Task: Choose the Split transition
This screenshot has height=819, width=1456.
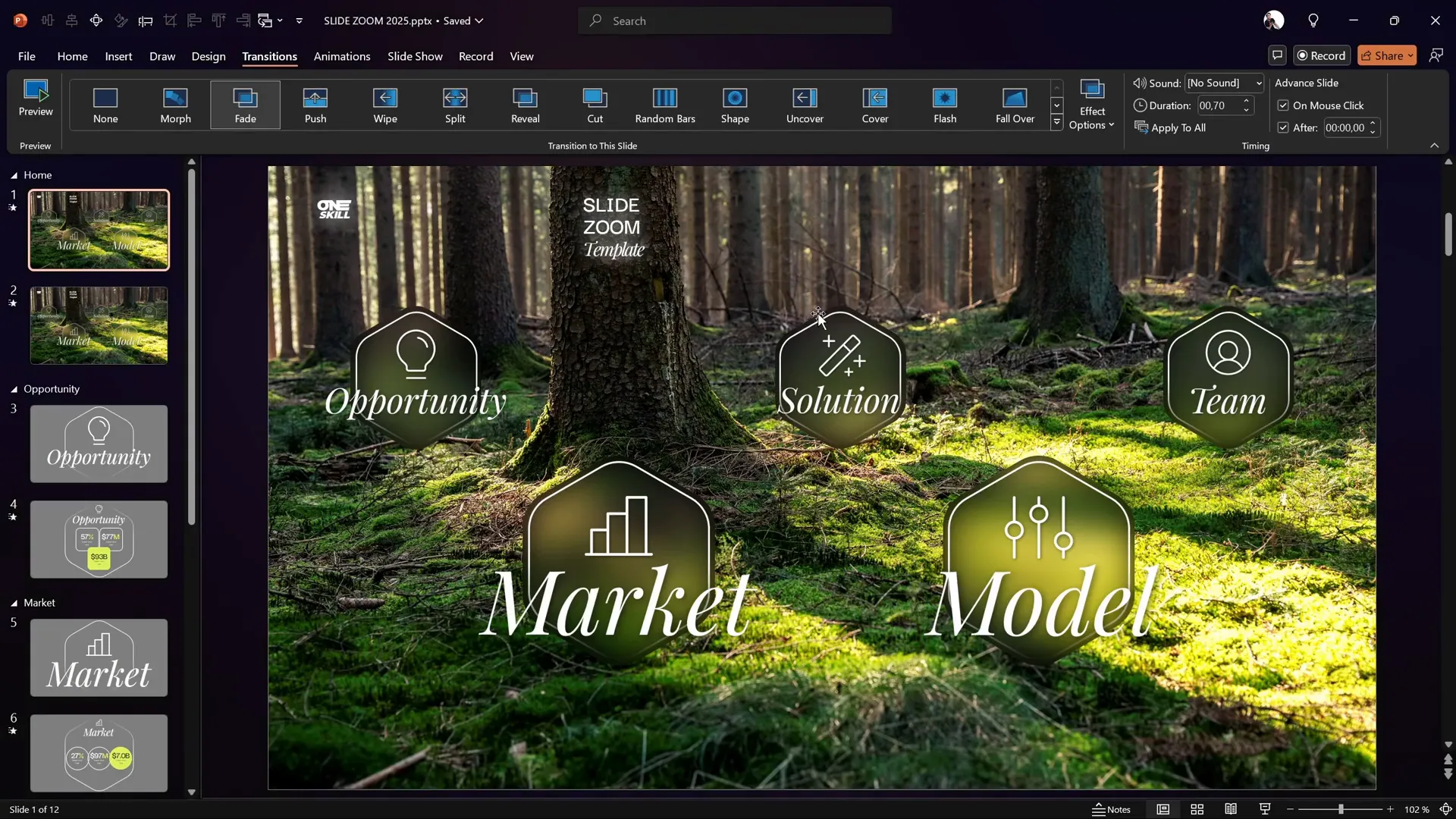Action: click(x=455, y=105)
